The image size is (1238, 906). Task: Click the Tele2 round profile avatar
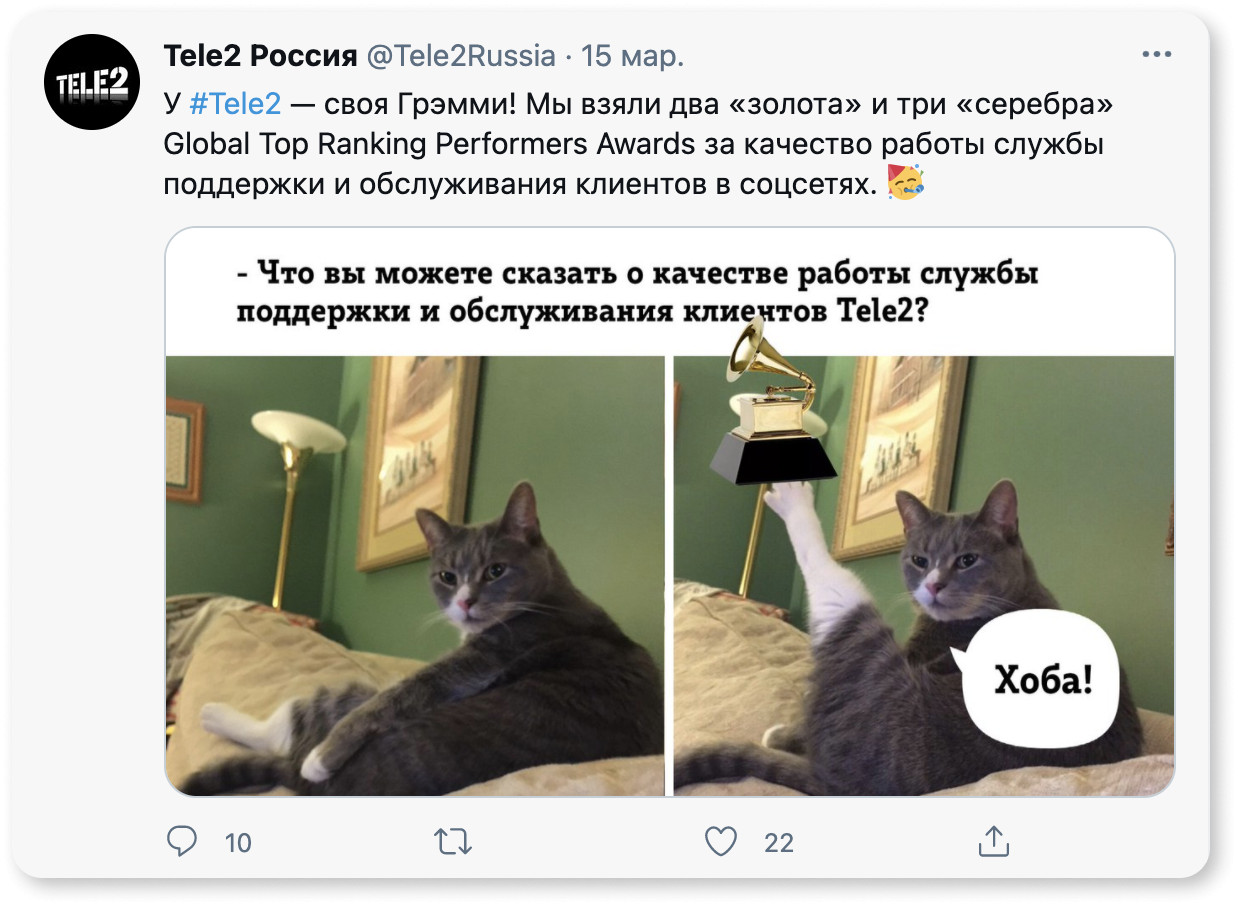[x=92, y=82]
